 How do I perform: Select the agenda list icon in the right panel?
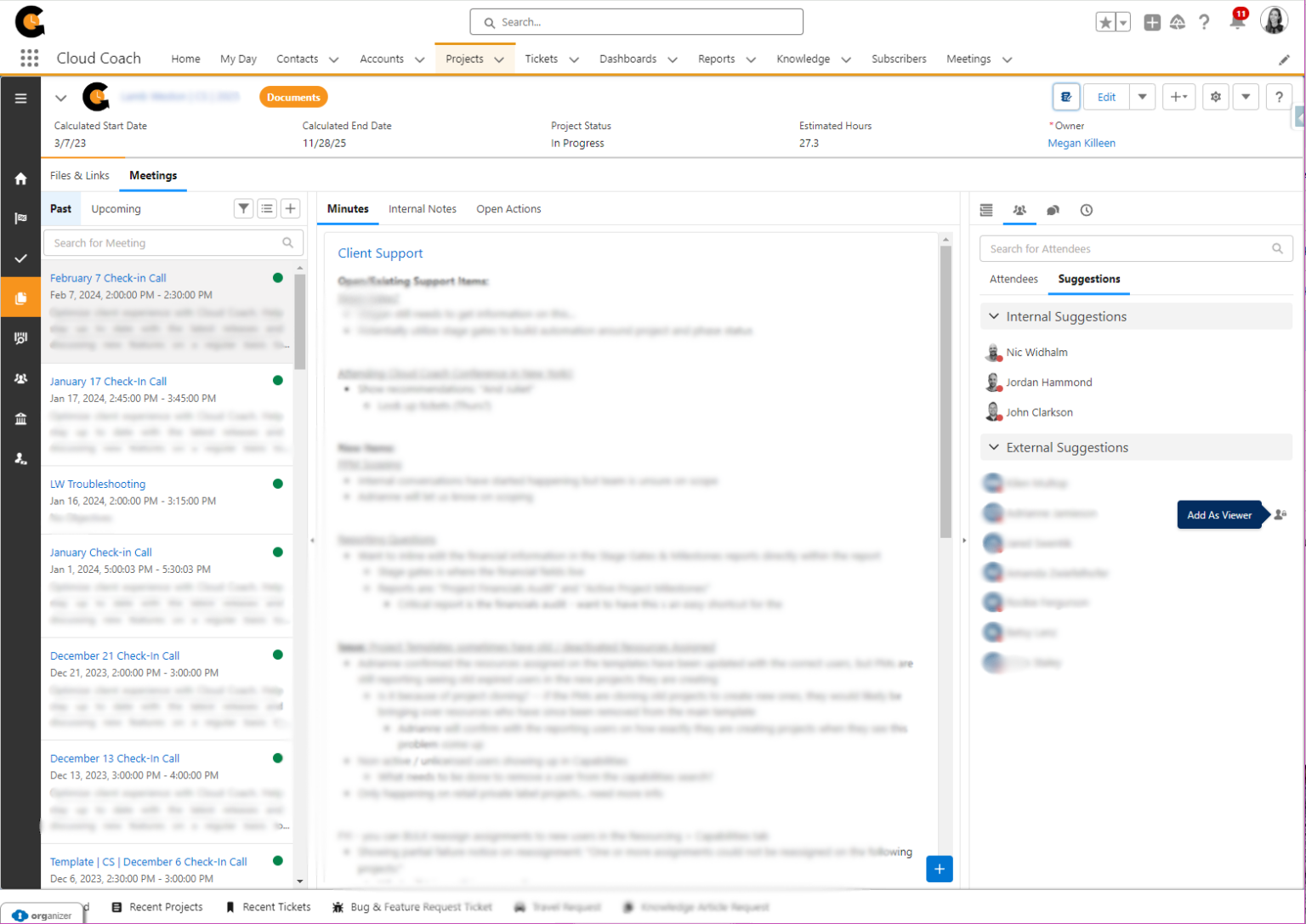tap(985, 210)
